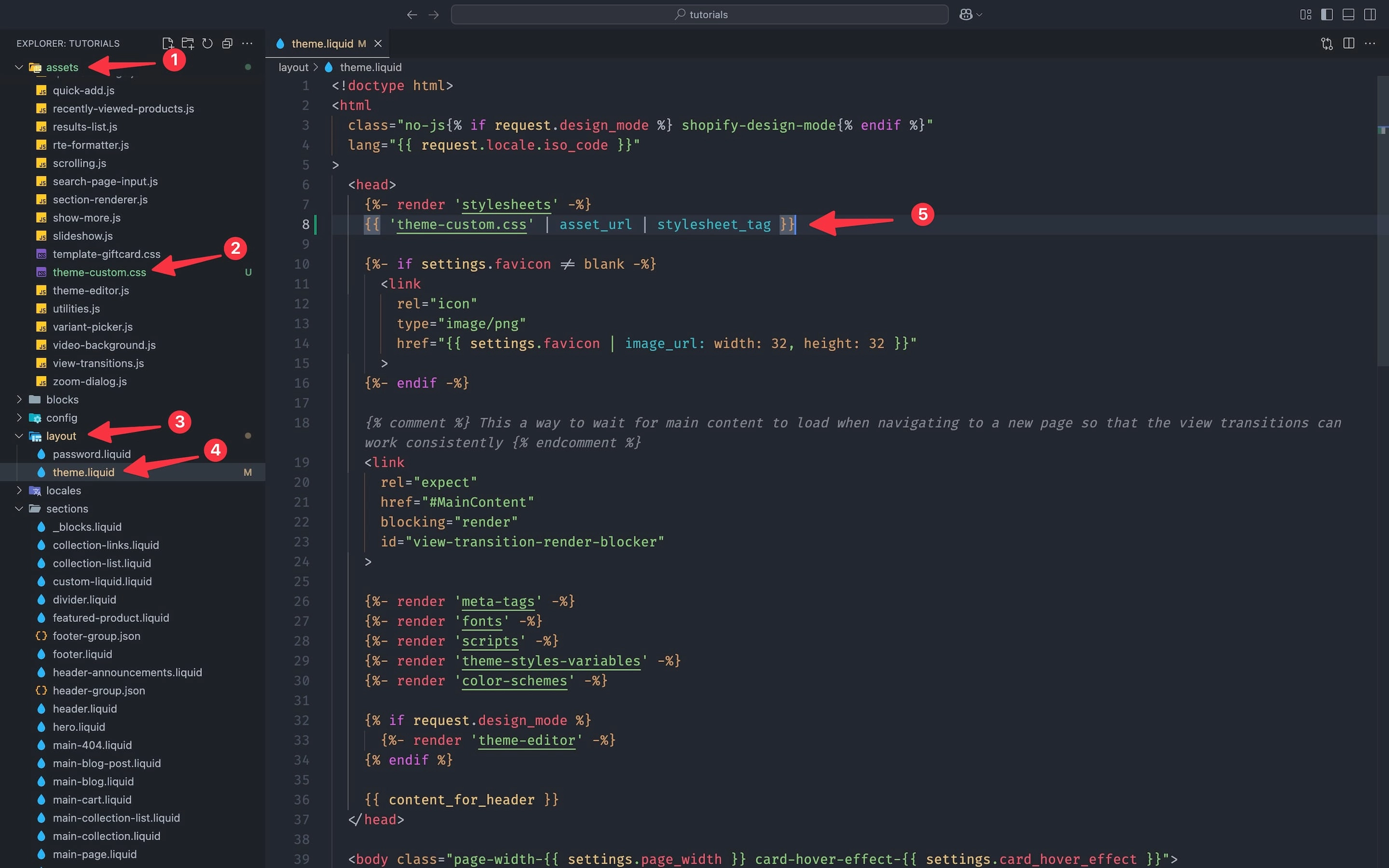The image size is (1389, 868).
Task: Open footer-group.json file
Action: (96, 636)
